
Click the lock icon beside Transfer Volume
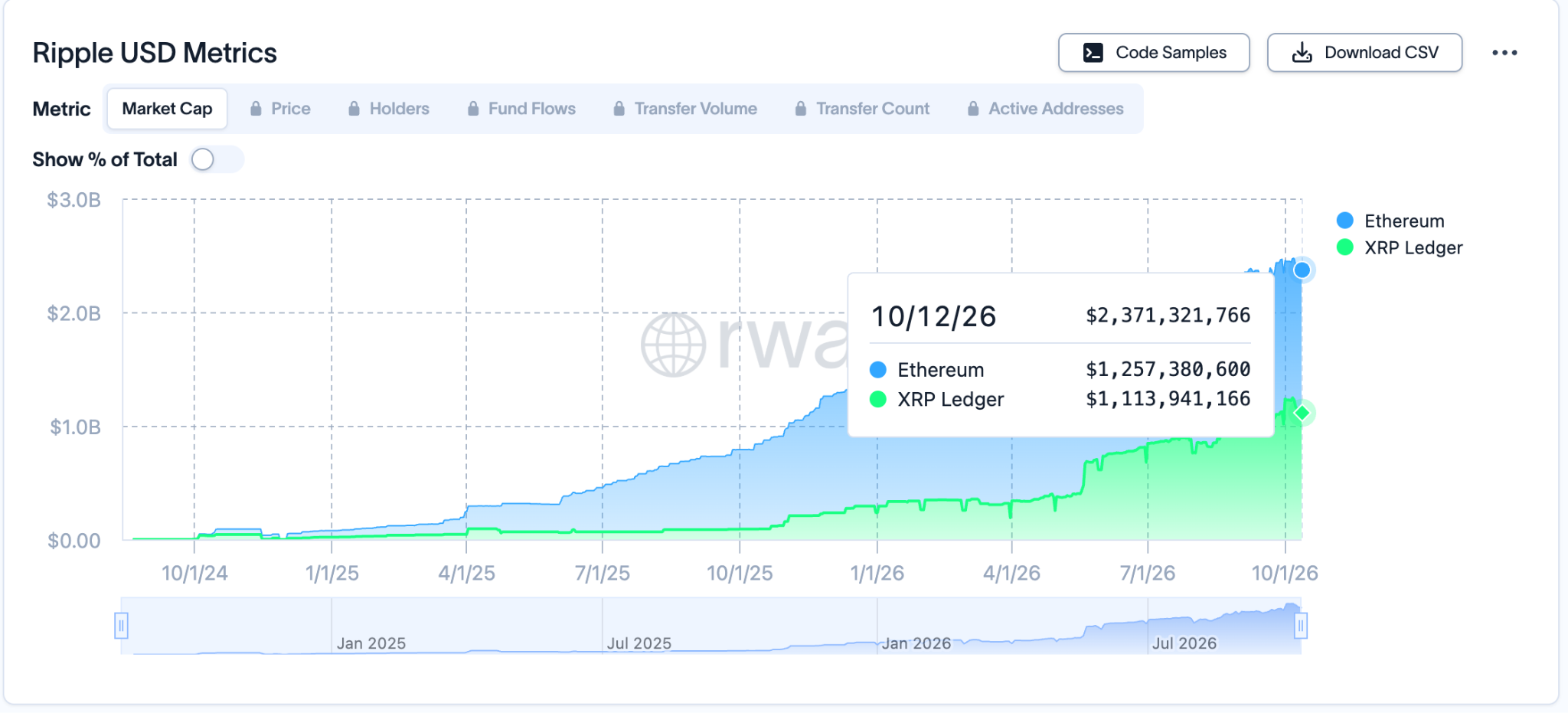(619, 109)
